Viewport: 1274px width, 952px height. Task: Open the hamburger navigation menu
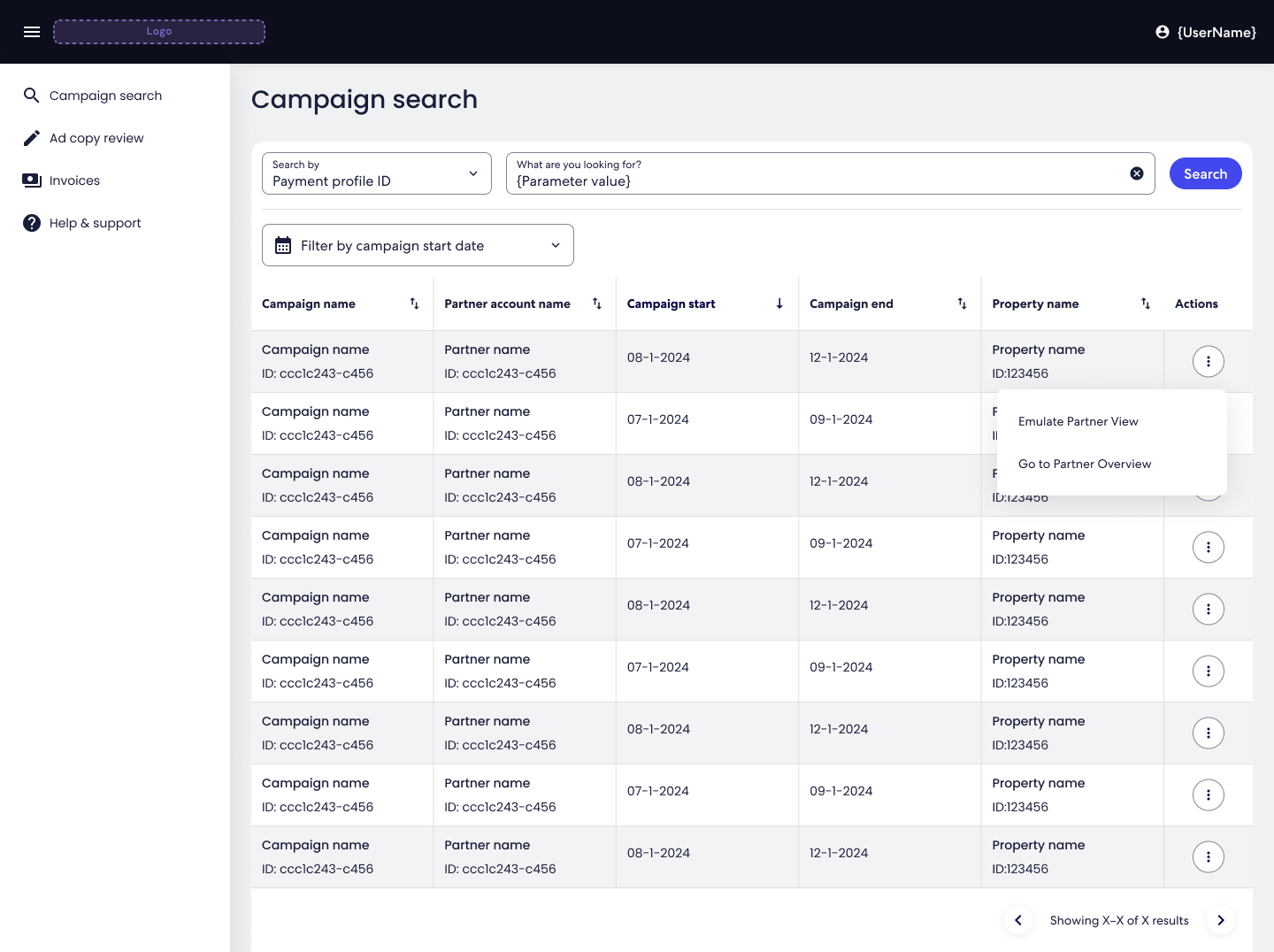[x=32, y=32]
